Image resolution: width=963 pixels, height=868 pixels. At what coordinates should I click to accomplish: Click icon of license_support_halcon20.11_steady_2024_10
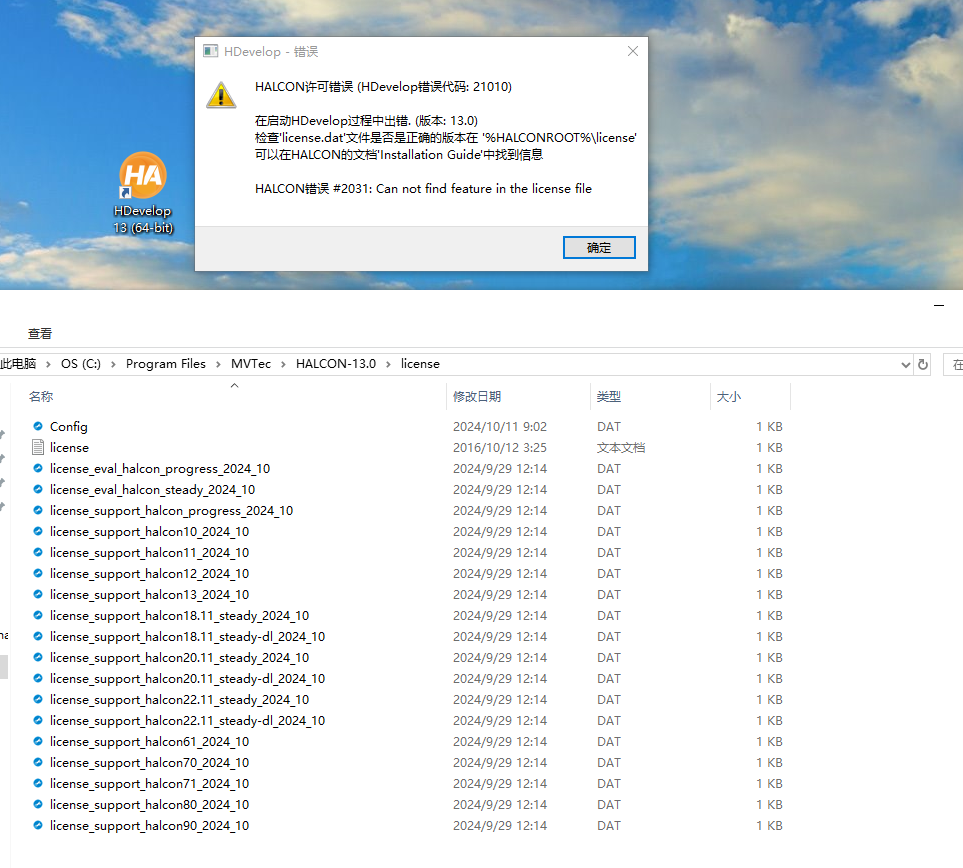(x=38, y=657)
